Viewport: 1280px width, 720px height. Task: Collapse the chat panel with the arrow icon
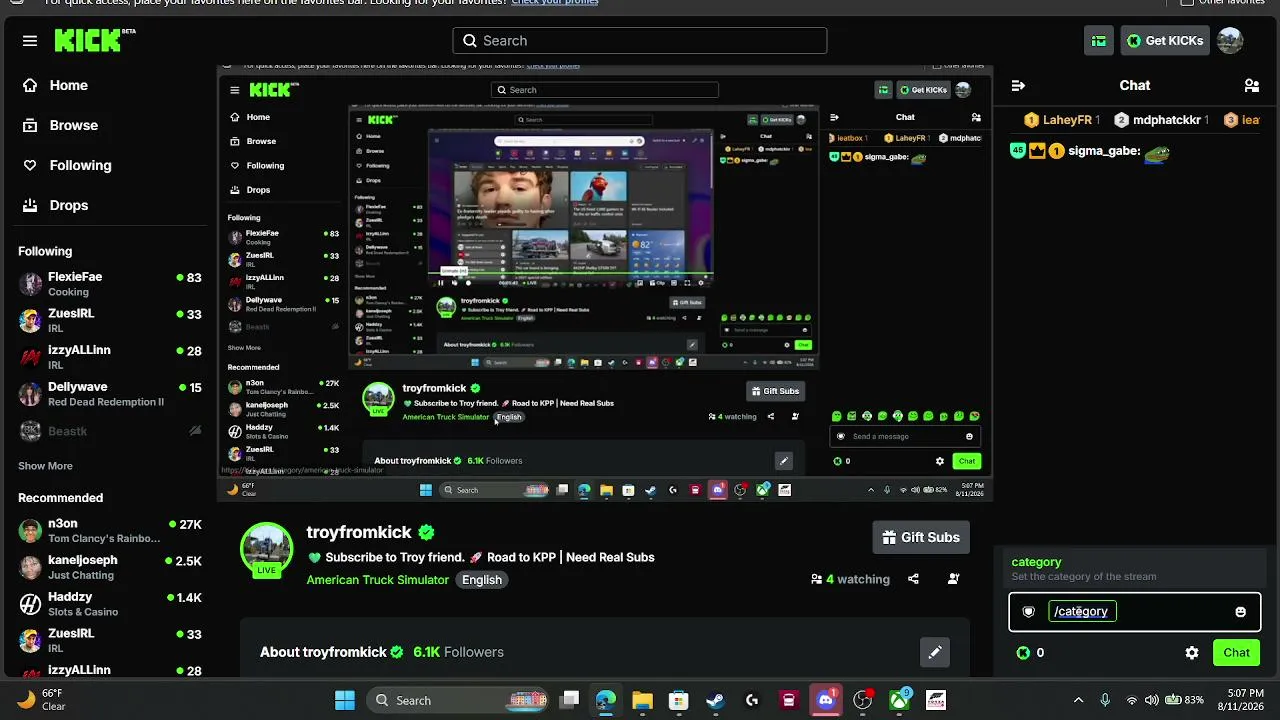(1018, 86)
